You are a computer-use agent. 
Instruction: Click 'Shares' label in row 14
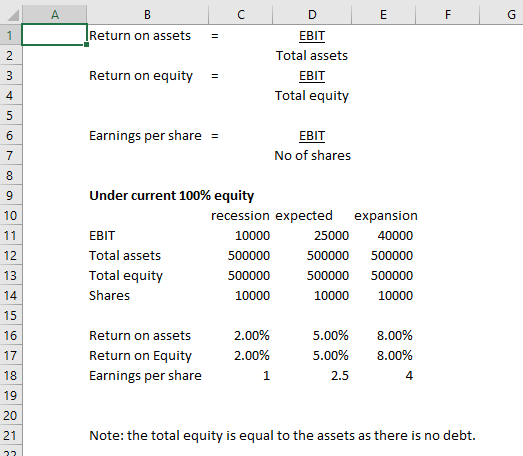coord(109,296)
